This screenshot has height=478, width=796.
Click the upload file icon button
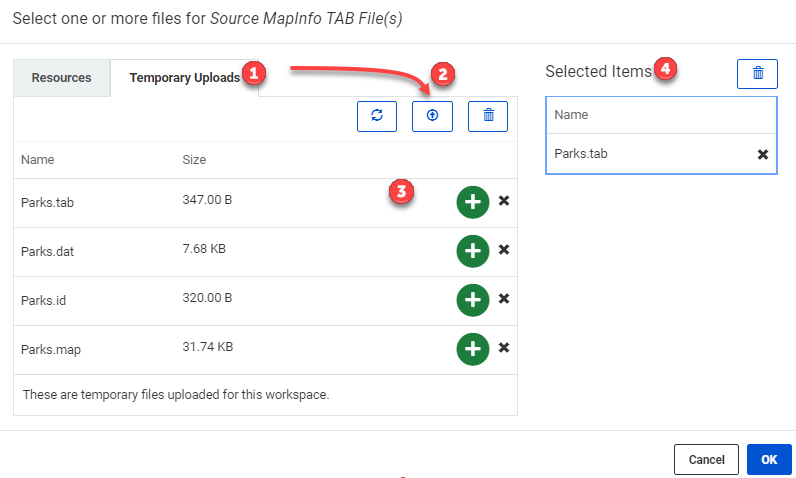point(432,116)
